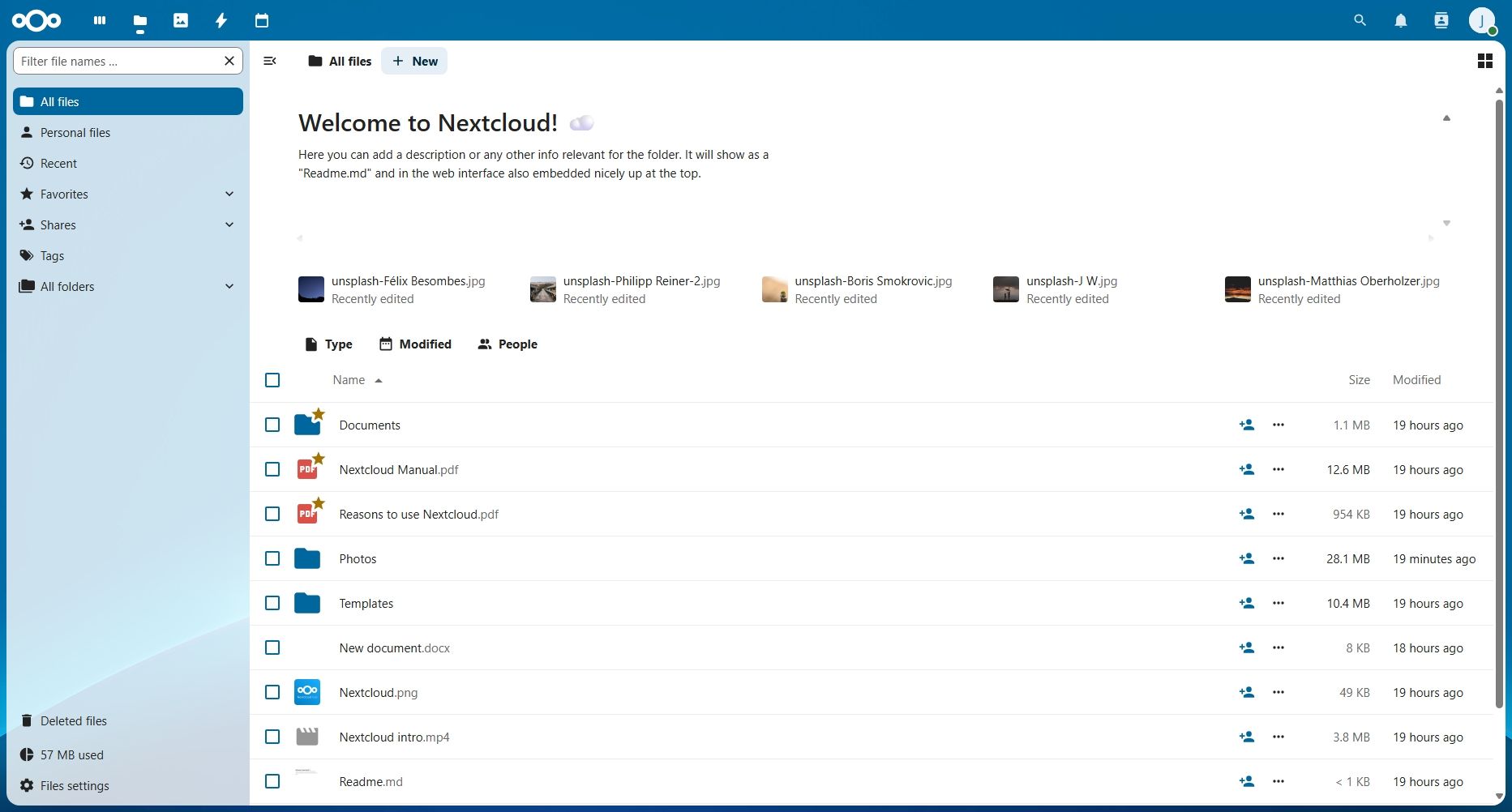Image resolution: width=1512 pixels, height=812 pixels.
Task: Open the Contacts menu icon
Action: click(x=1441, y=20)
